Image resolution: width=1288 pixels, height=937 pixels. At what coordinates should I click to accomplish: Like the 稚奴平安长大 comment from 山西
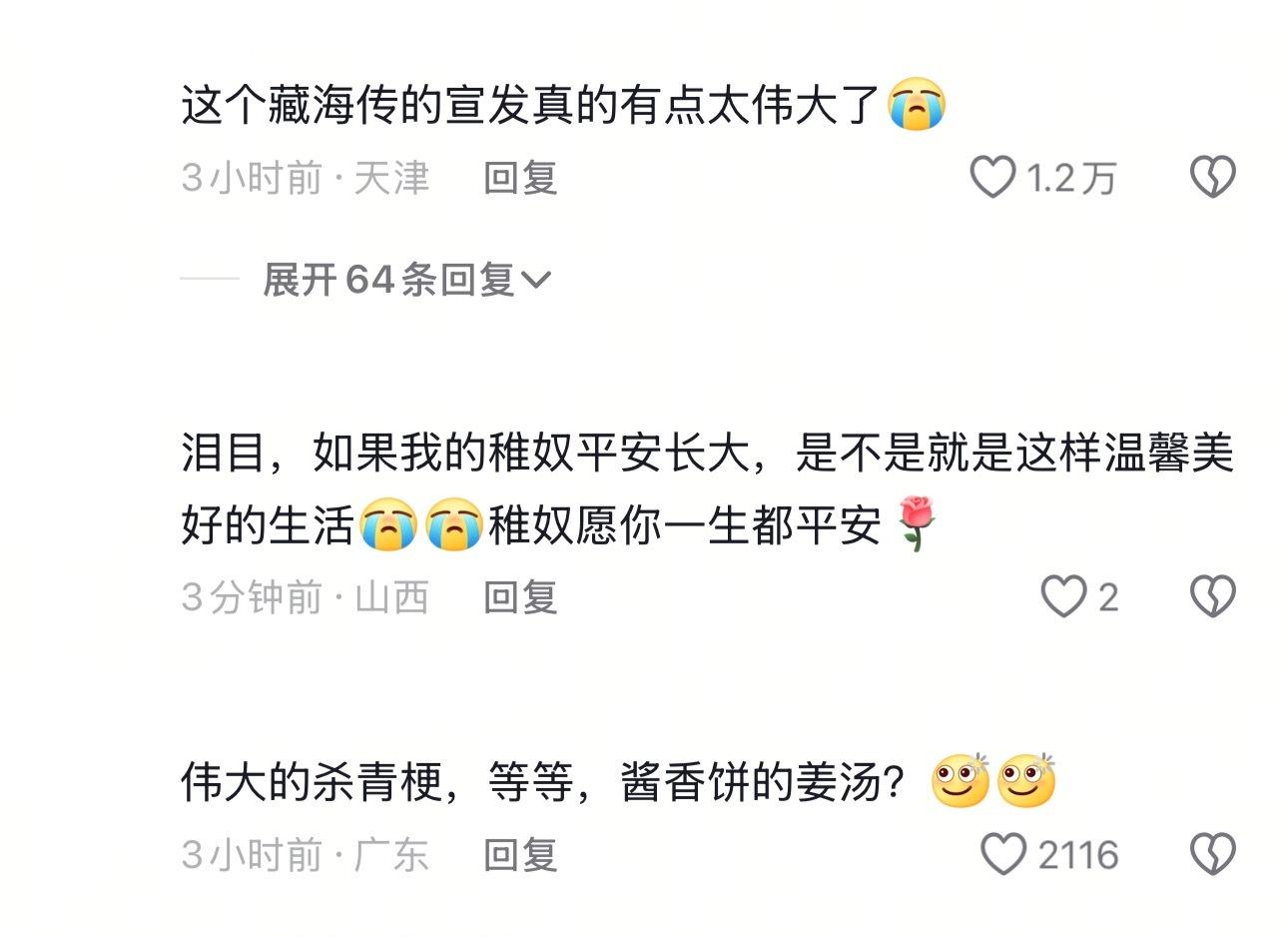point(1063,596)
